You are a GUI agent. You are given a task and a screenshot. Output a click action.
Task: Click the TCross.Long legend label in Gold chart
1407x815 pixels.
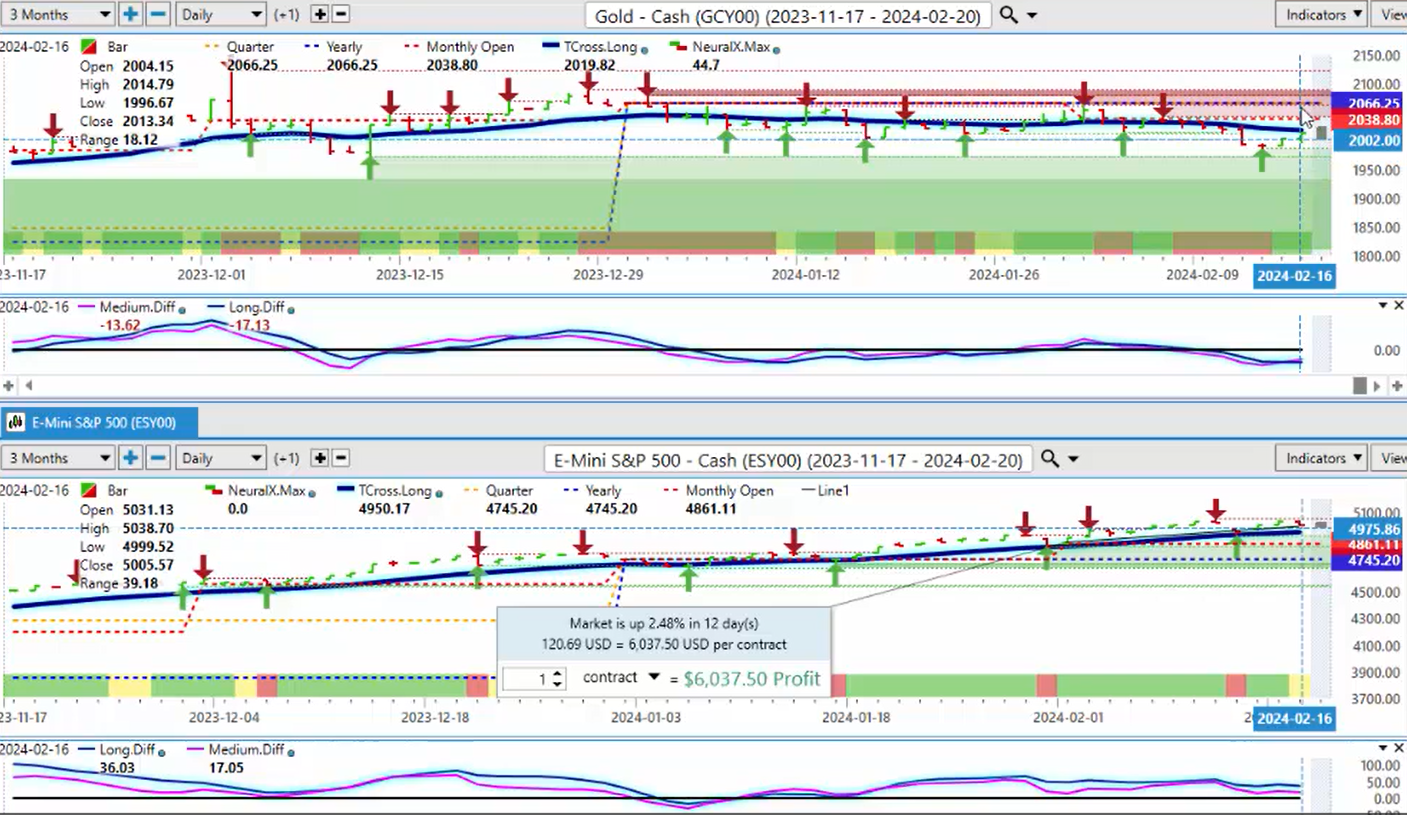coord(599,47)
